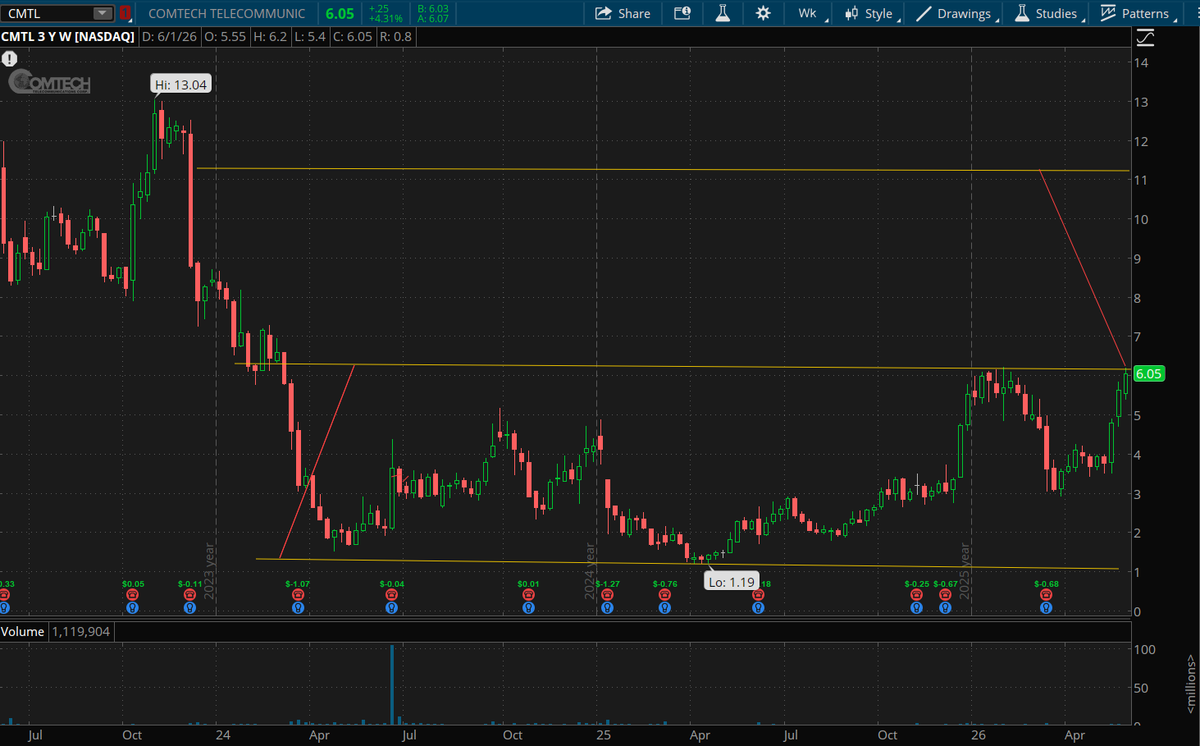This screenshot has width=1200, height=746.
Task: Click the earnings icon under $-0.11
Action: pyautogui.click(x=190, y=594)
